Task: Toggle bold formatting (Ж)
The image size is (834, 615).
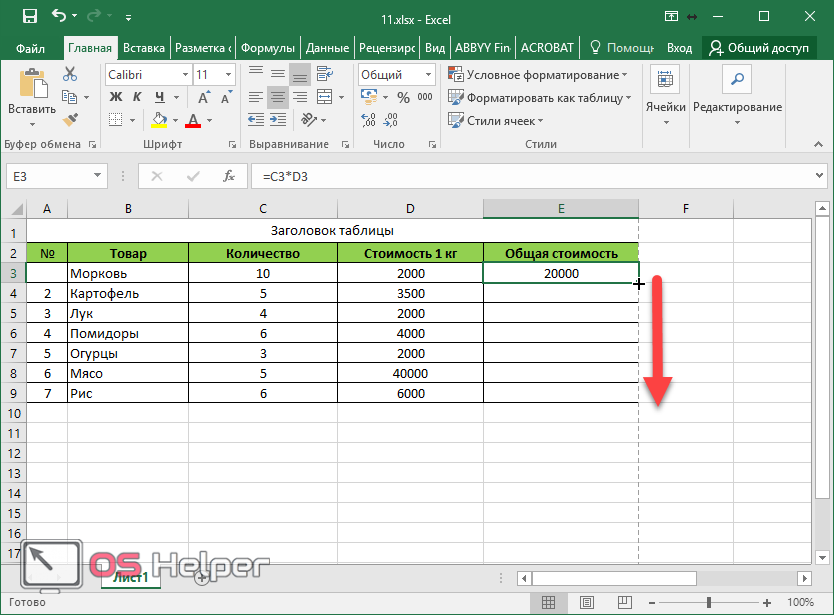Action: [115, 97]
